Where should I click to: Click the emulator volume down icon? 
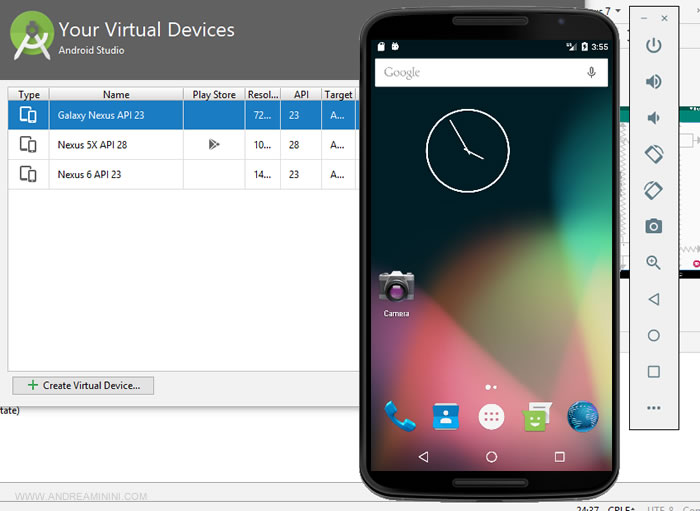[654, 118]
